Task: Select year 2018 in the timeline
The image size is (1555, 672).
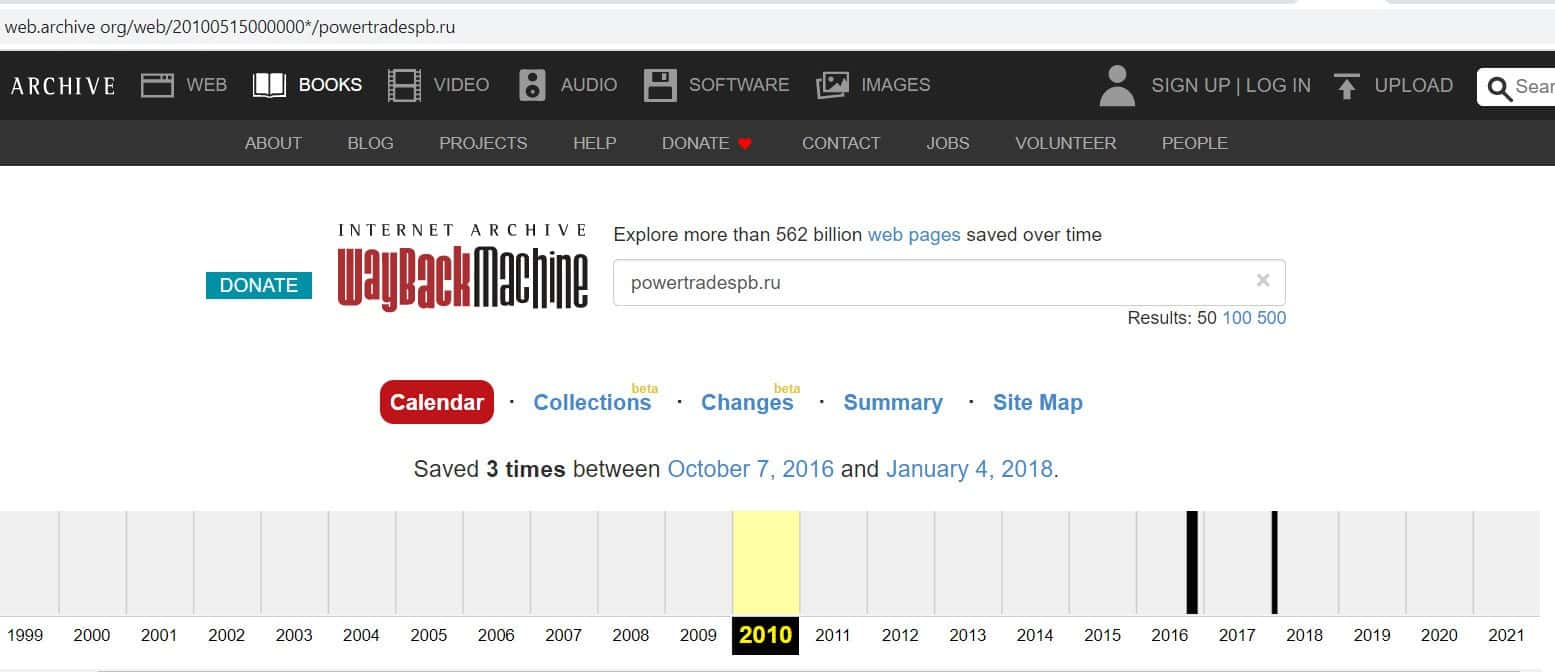Action: [1305, 635]
